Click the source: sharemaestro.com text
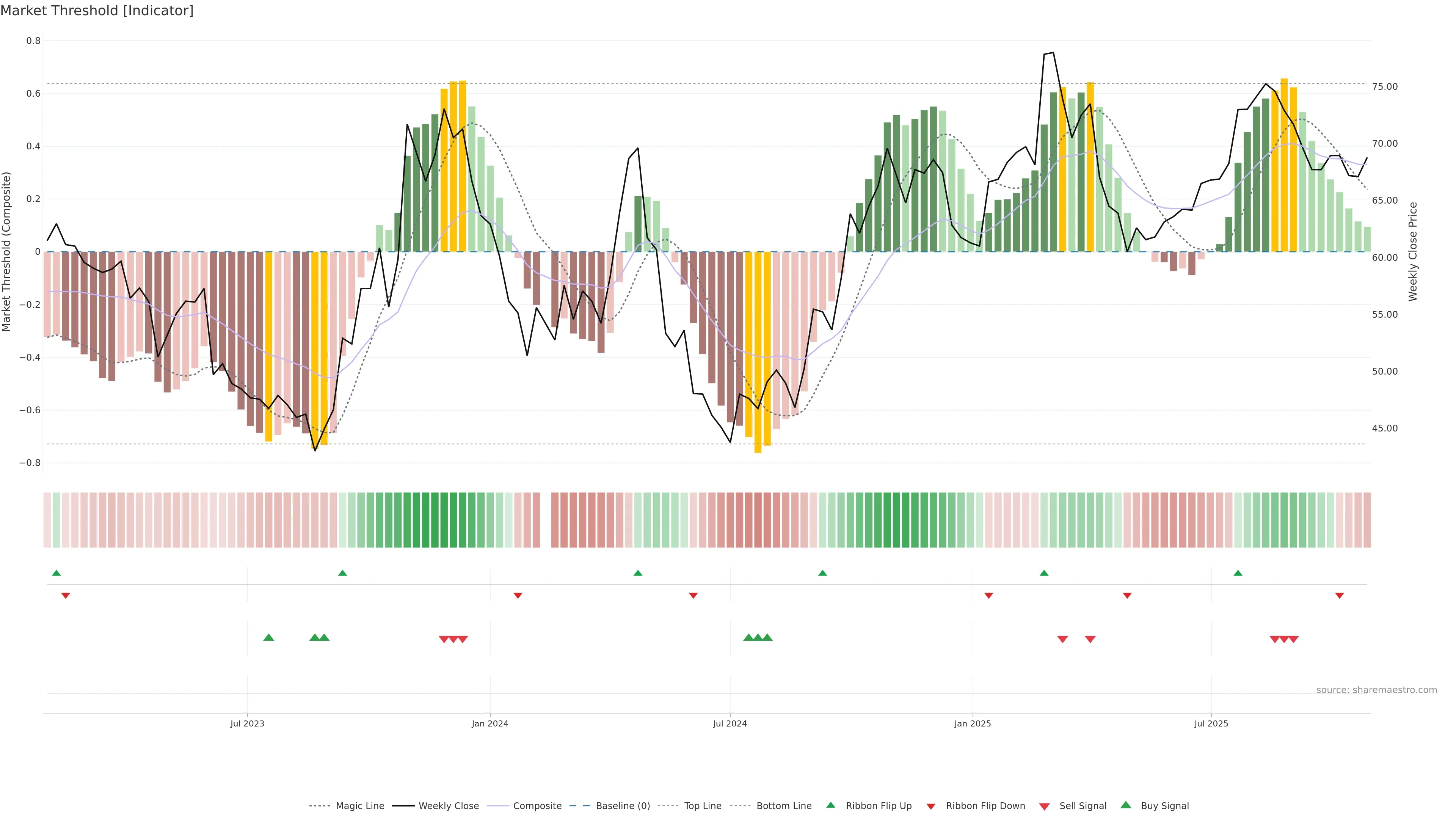Image resolution: width=1456 pixels, height=819 pixels. pyautogui.click(x=1376, y=690)
